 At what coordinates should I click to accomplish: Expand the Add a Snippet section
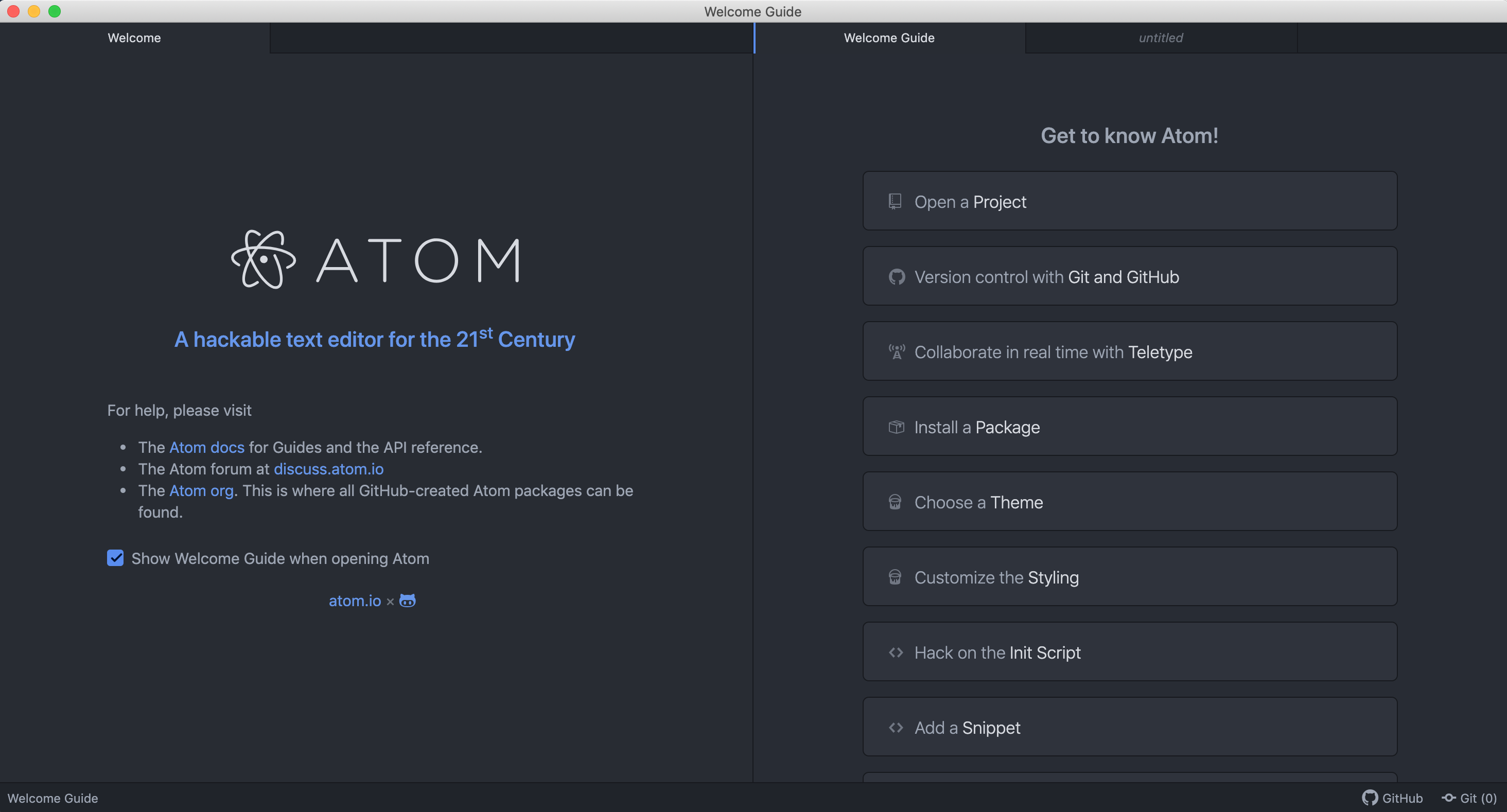click(x=1129, y=727)
